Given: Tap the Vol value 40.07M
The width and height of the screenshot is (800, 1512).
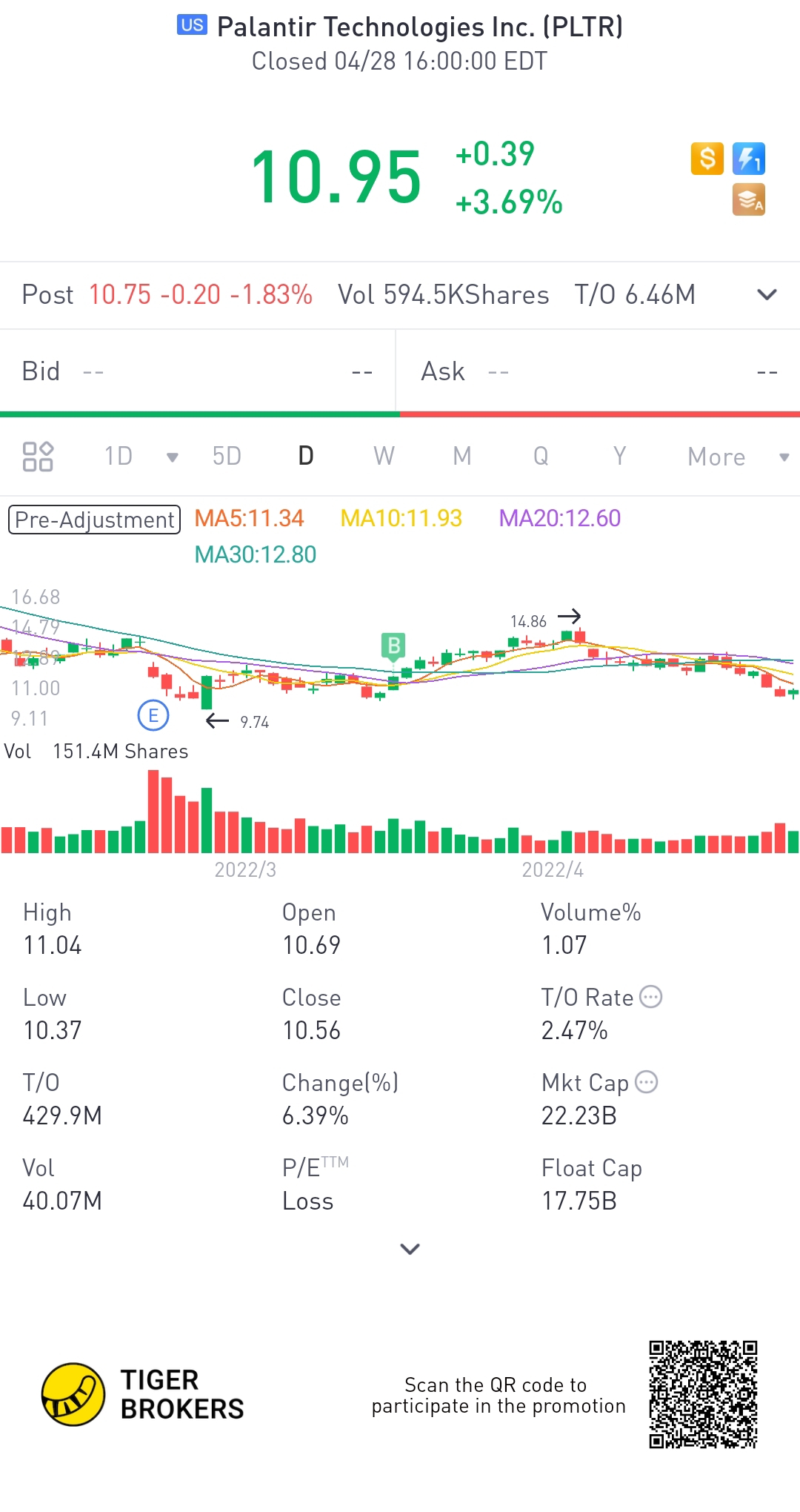Looking at the screenshot, I should click(62, 1201).
